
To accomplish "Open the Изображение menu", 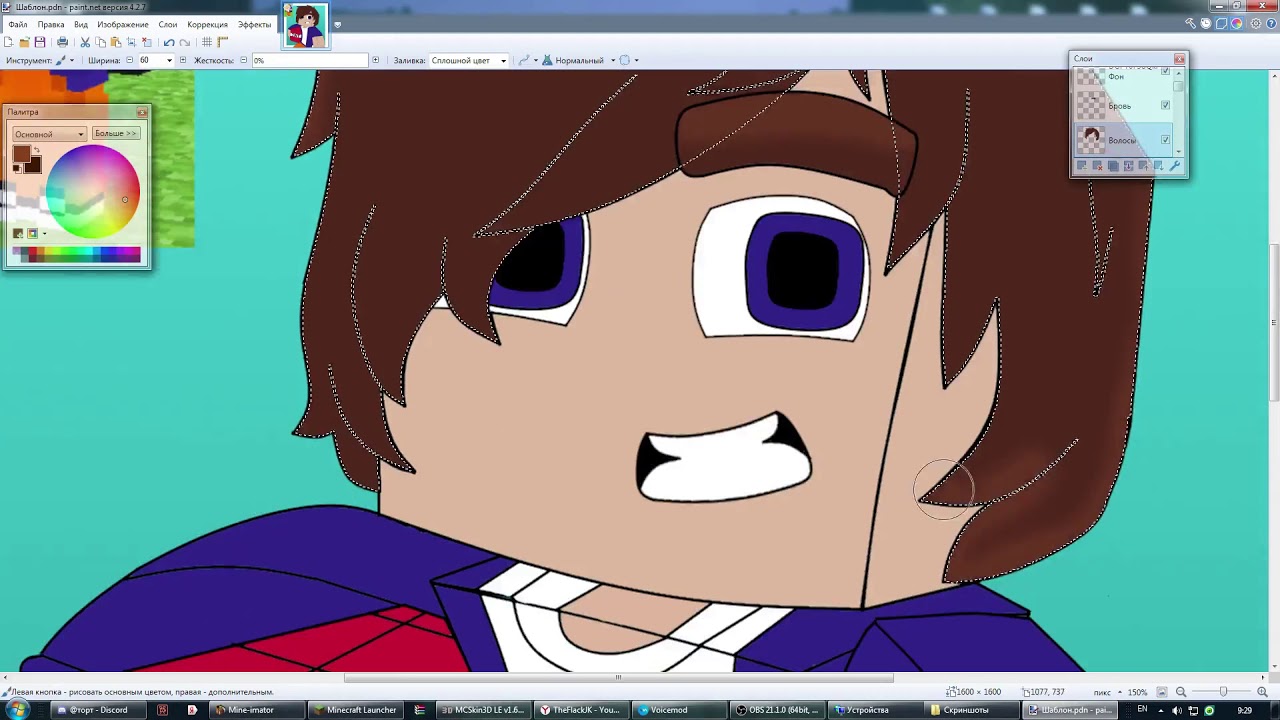I will pos(123,24).
